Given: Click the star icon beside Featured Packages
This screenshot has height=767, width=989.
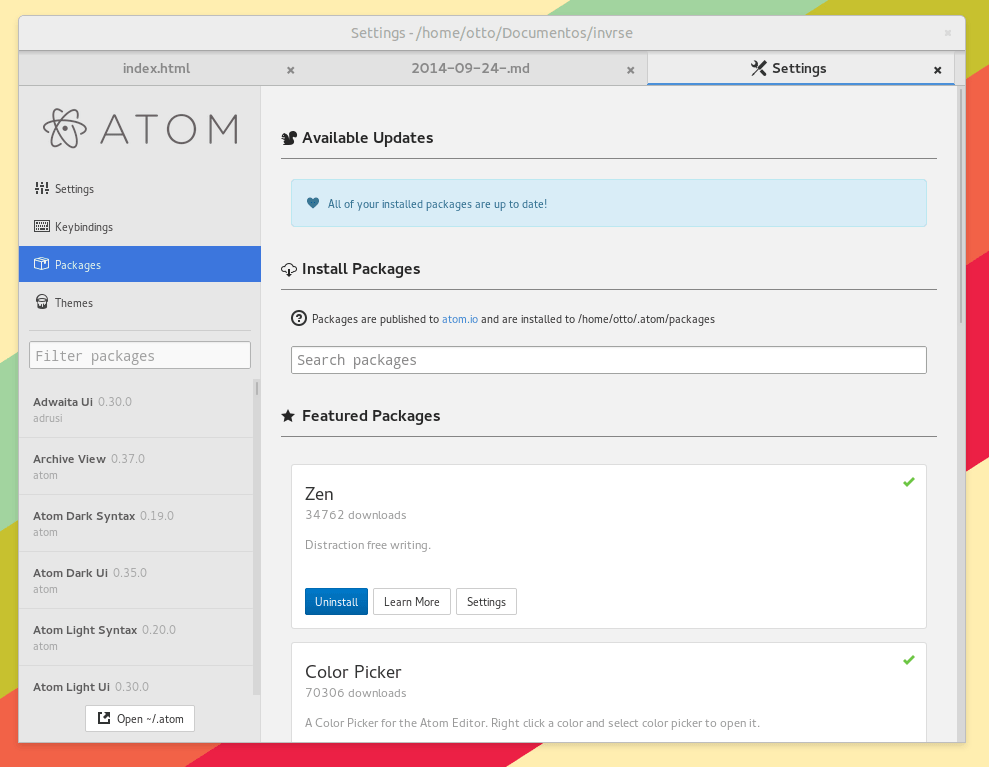Looking at the screenshot, I should point(288,416).
